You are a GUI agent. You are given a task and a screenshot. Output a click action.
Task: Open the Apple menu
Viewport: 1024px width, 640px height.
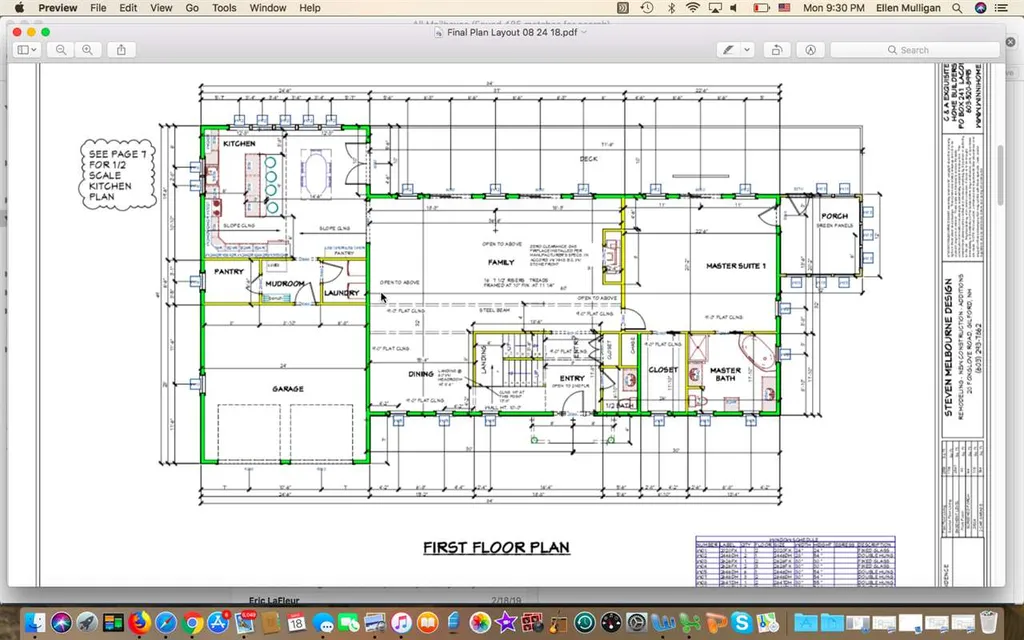(x=19, y=8)
